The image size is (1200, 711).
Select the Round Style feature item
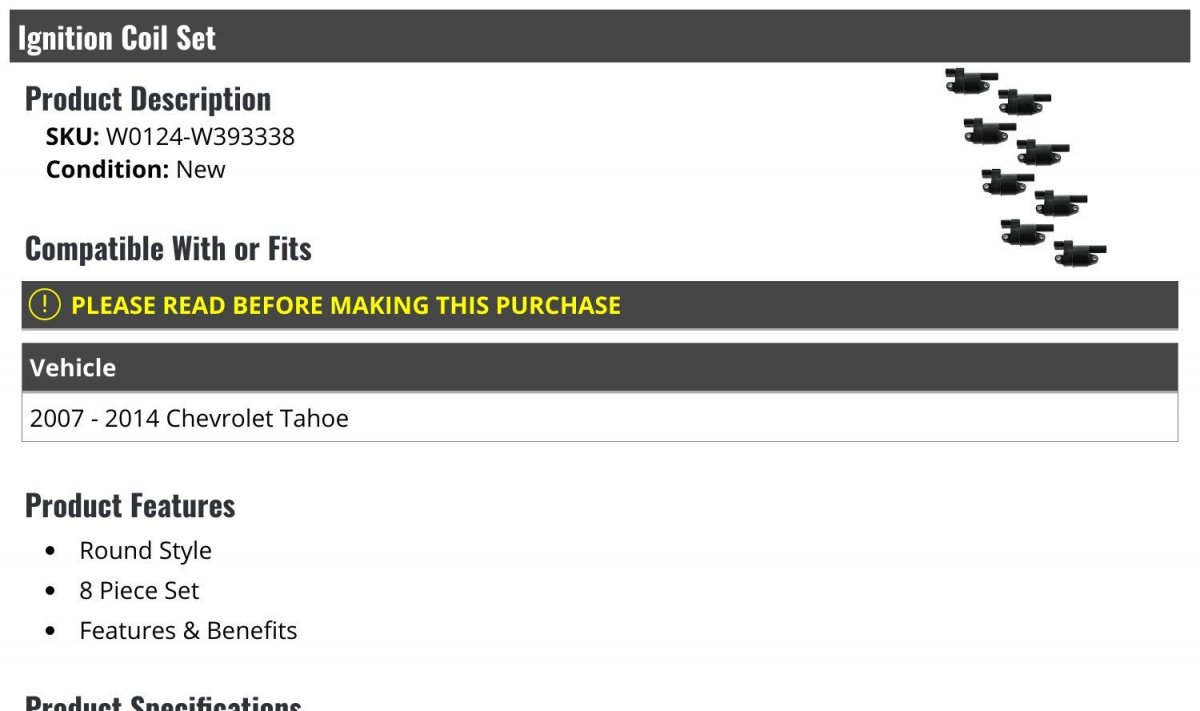[146, 551]
